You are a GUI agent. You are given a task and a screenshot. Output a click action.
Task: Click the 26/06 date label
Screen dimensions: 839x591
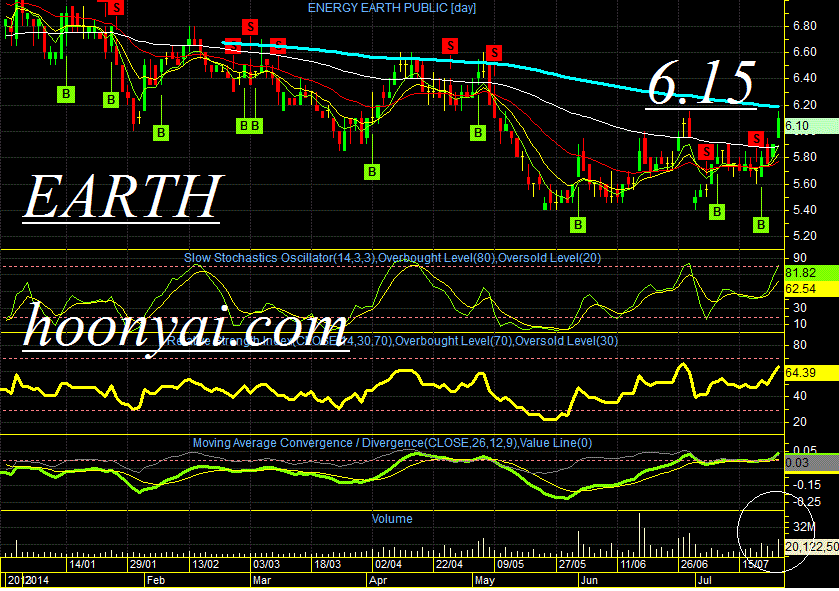pyautogui.click(x=694, y=564)
